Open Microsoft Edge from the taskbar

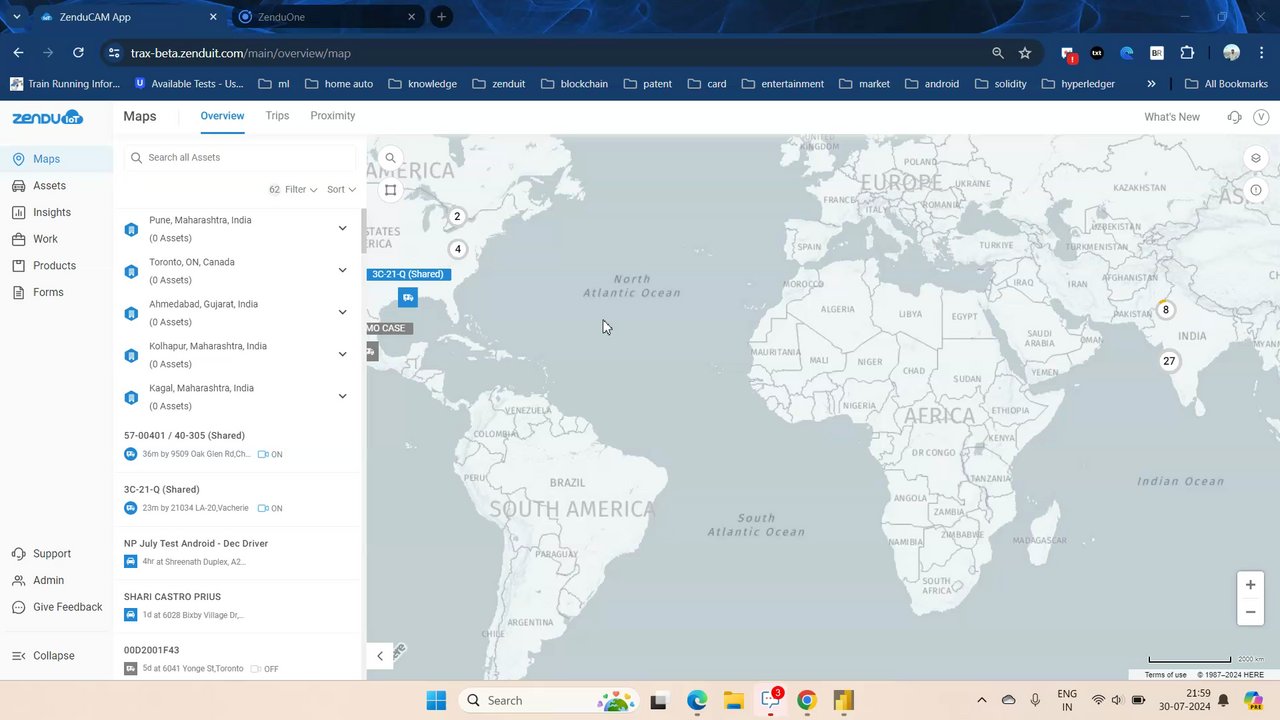[x=697, y=700]
